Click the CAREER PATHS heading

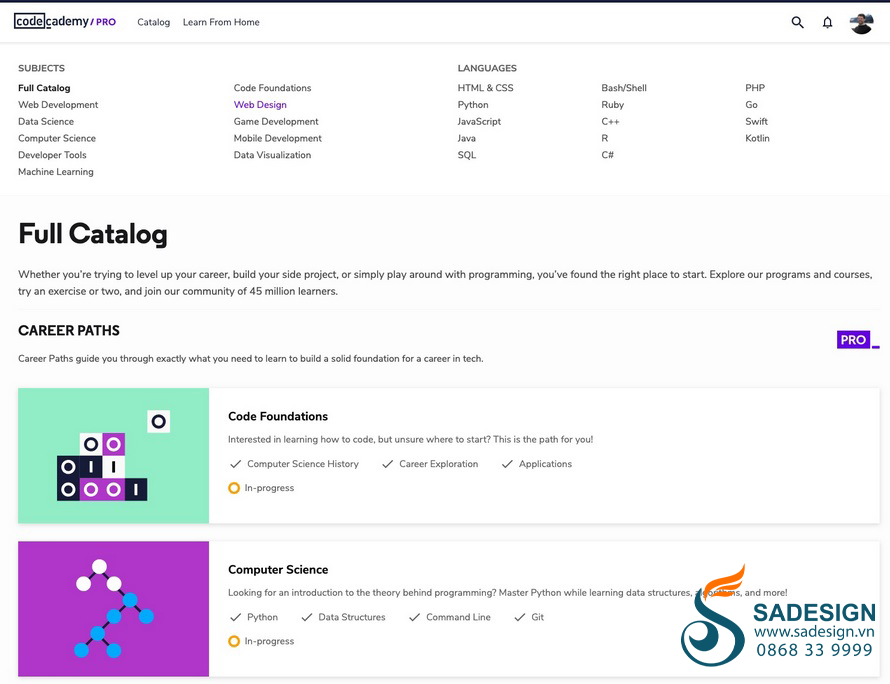click(69, 330)
